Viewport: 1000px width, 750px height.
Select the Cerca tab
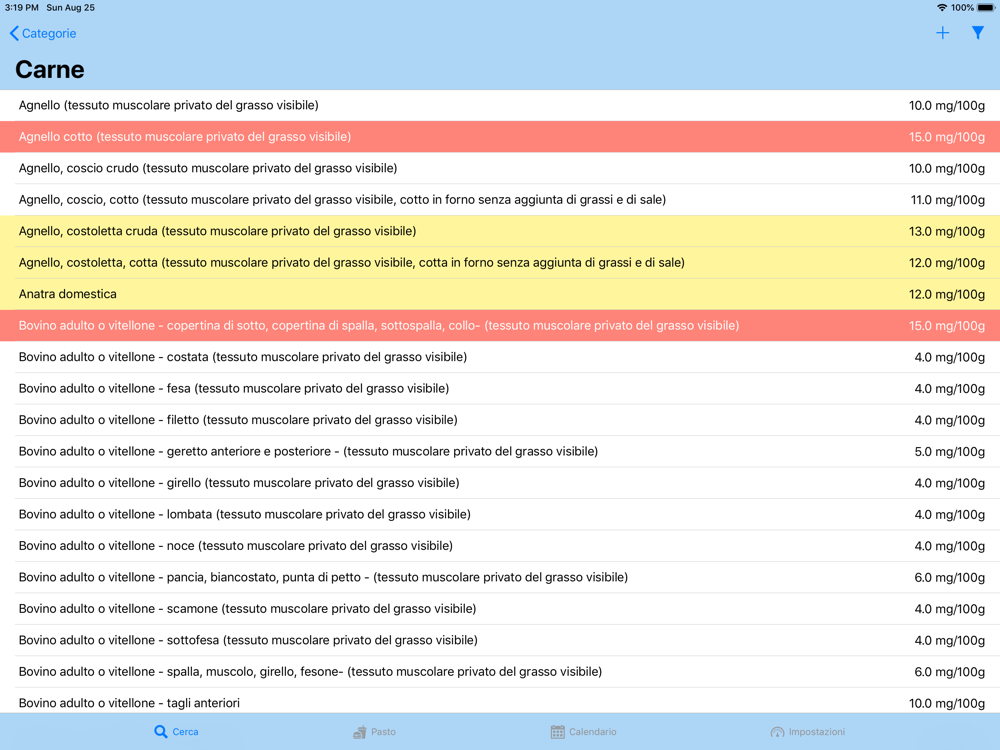(176, 732)
